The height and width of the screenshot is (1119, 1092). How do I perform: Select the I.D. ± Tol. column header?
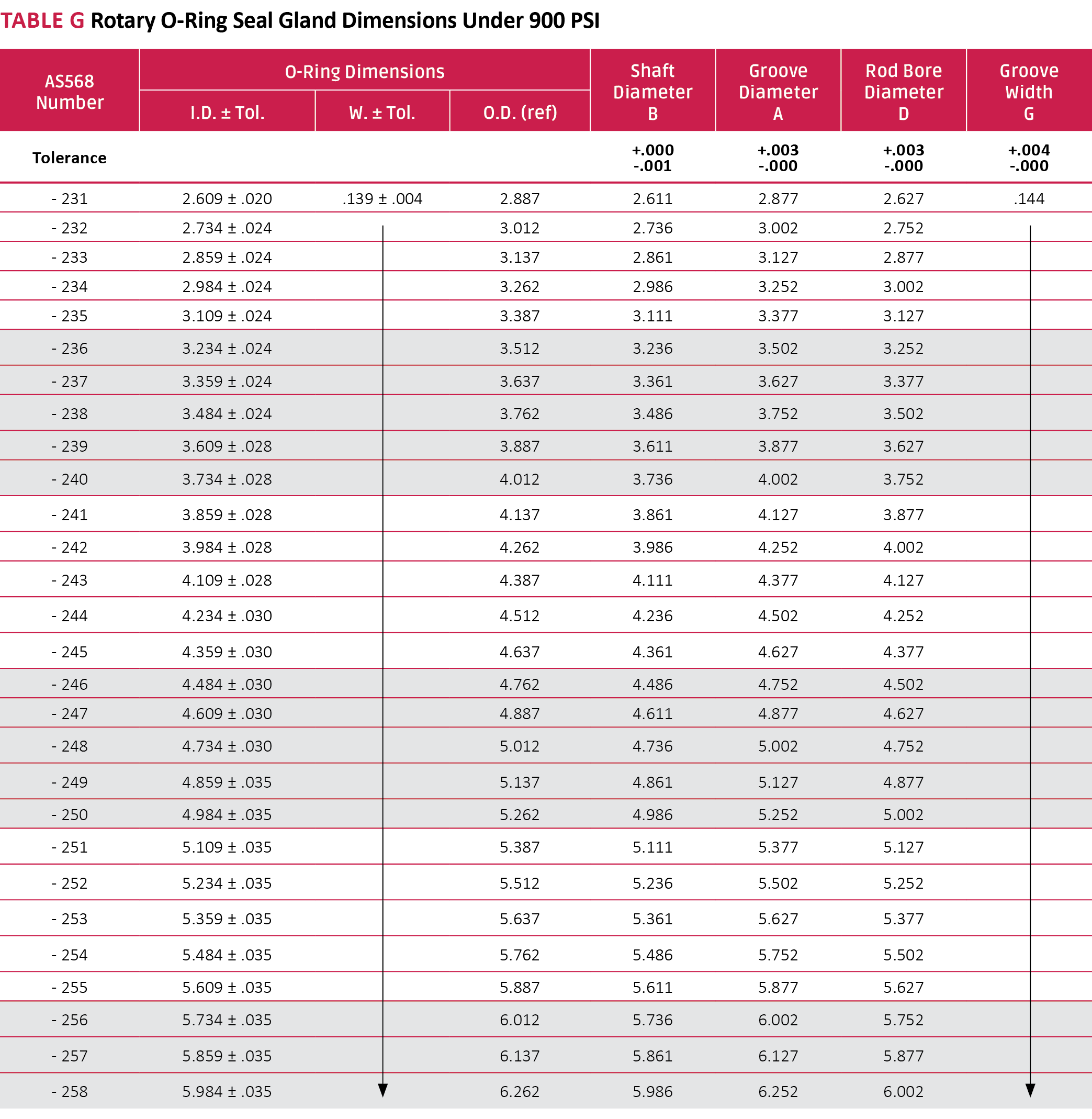[227, 113]
